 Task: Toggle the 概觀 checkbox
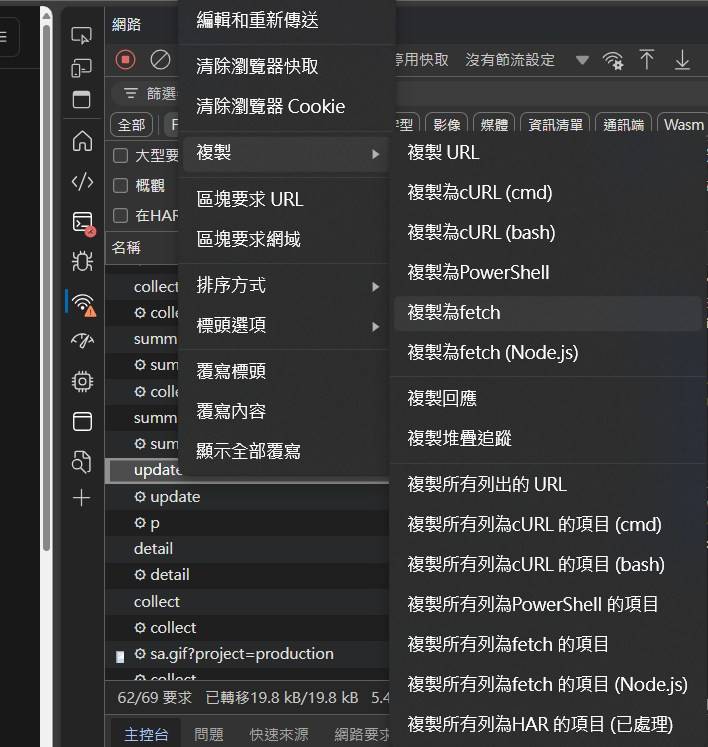pyautogui.click(x=120, y=185)
